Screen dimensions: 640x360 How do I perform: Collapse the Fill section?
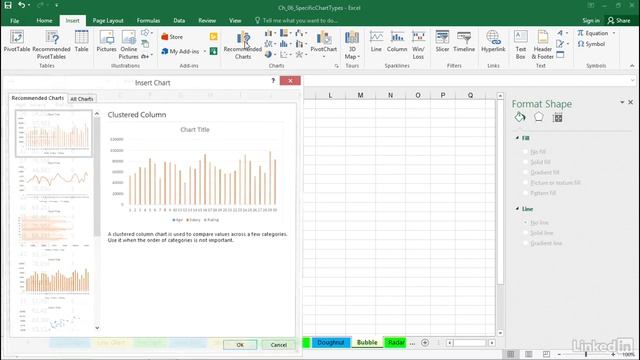(517, 138)
